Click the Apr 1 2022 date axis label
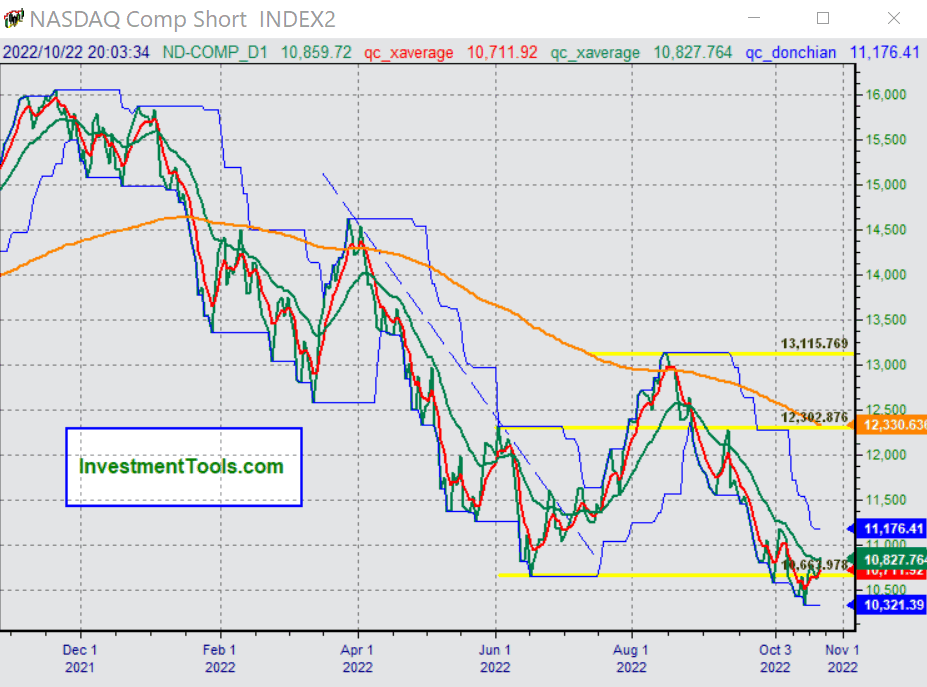 [357, 657]
